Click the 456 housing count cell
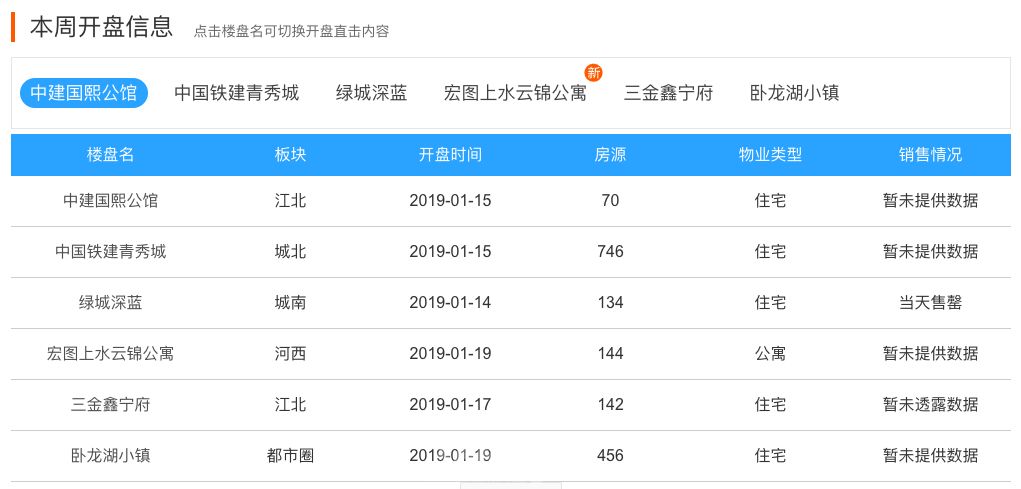Viewport: 1021px width, 489px height. [610, 455]
